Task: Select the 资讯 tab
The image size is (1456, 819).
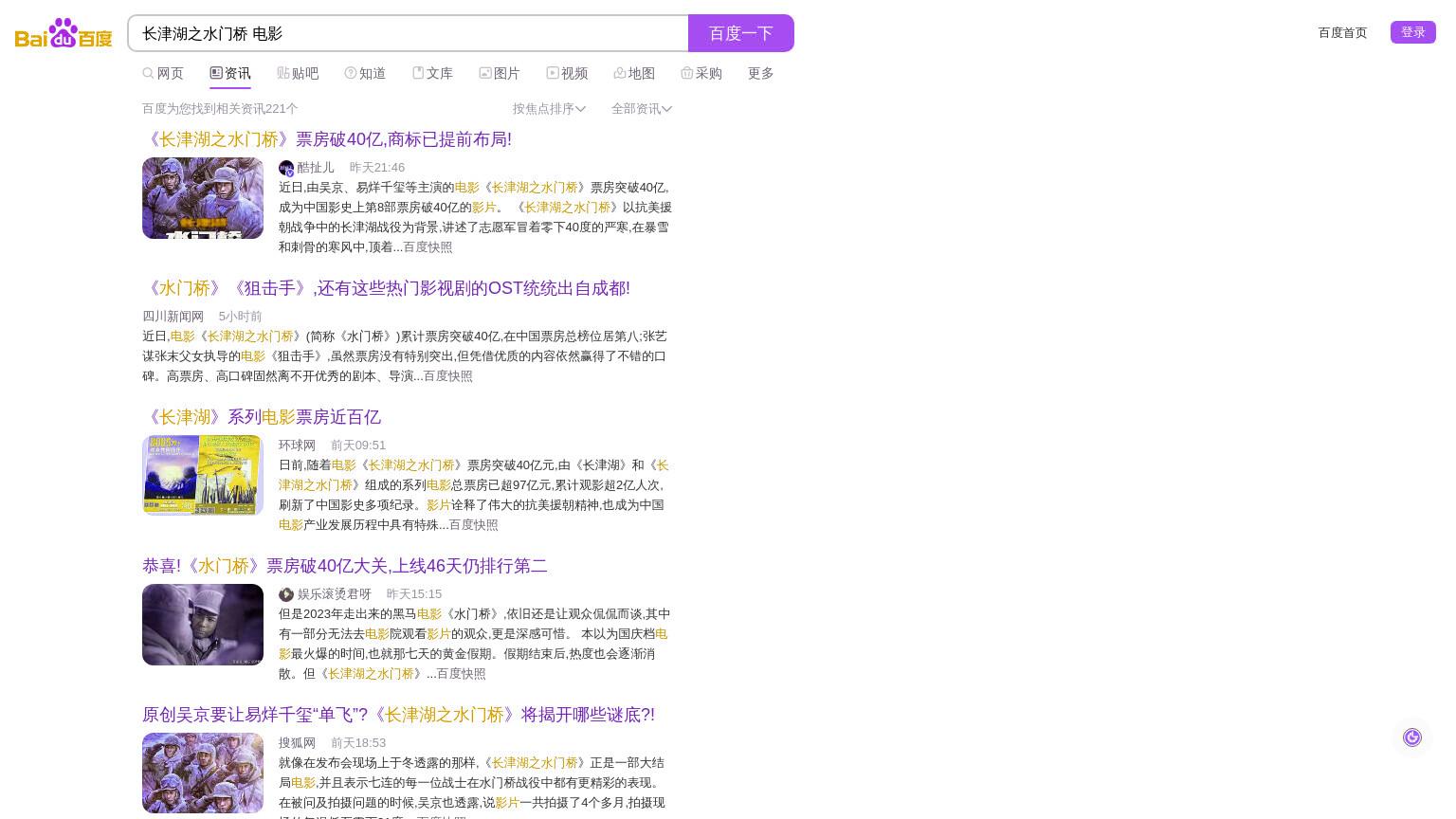Action: [237, 73]
